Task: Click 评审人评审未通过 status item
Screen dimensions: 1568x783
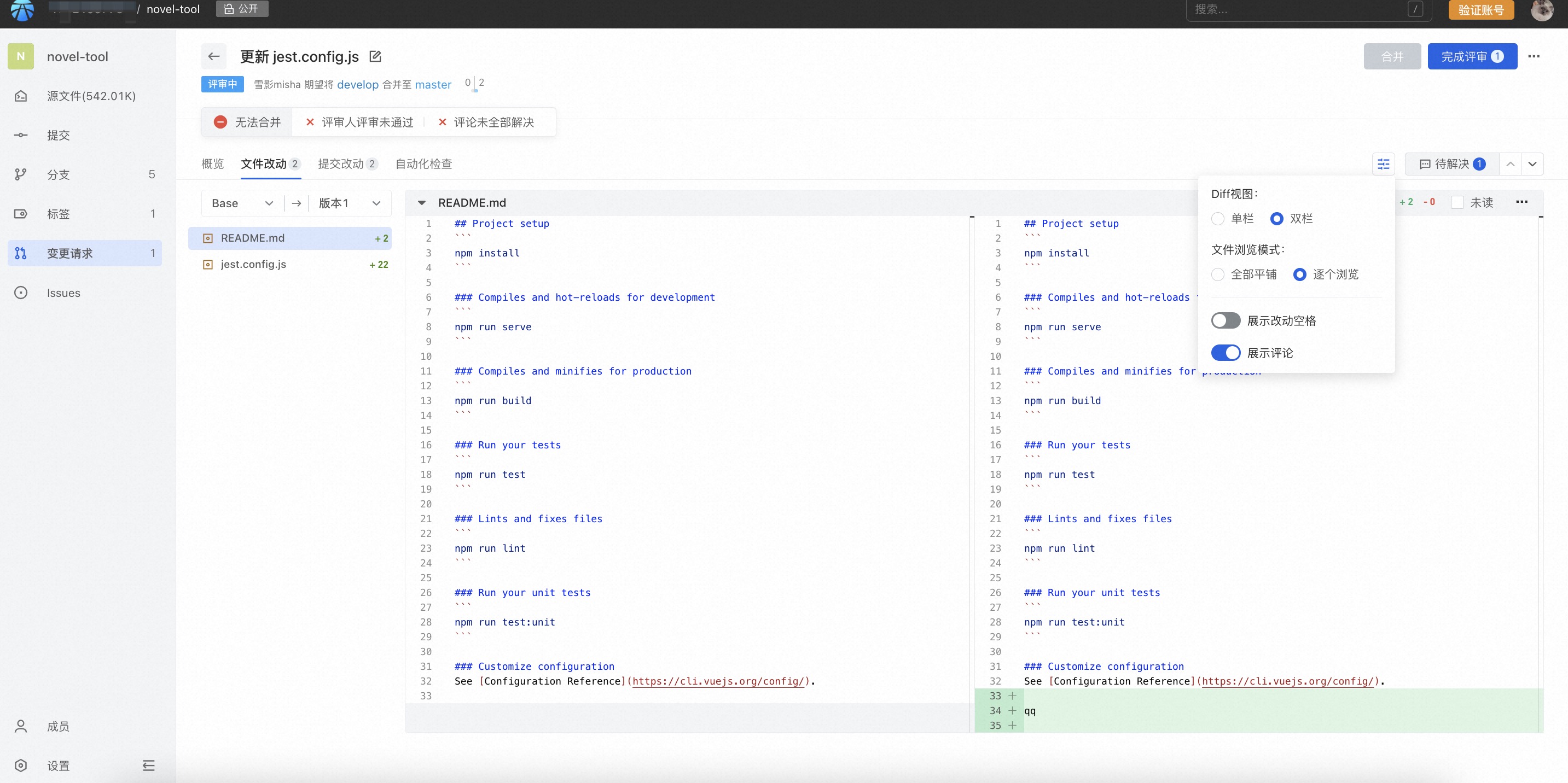Action: point(359,122)
